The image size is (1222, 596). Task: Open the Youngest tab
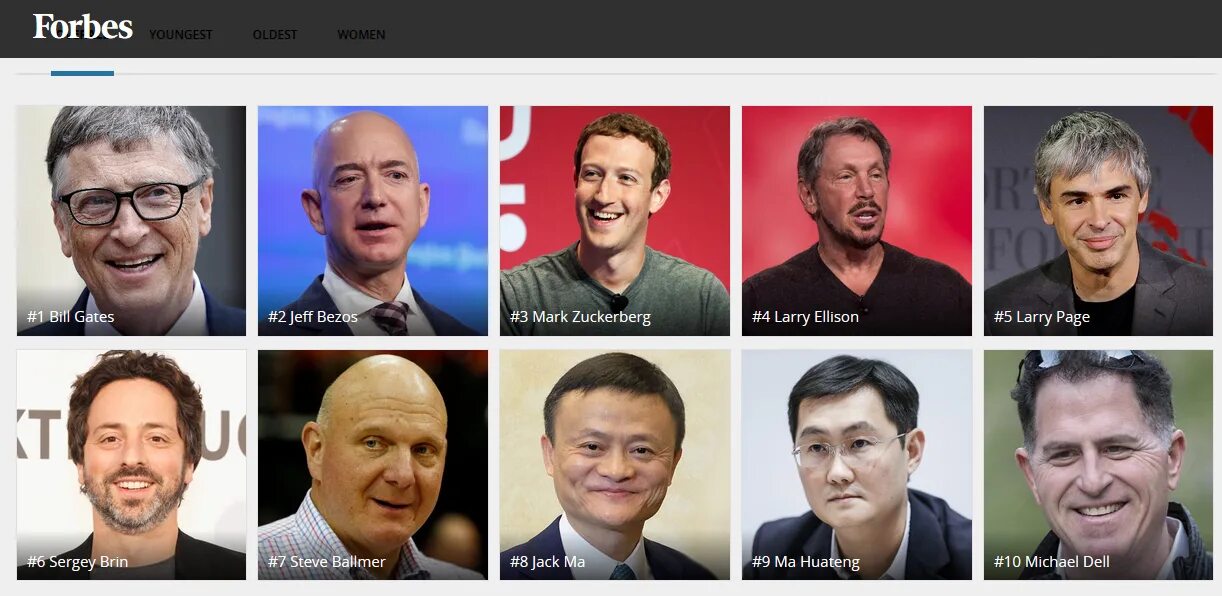[181, 35]
